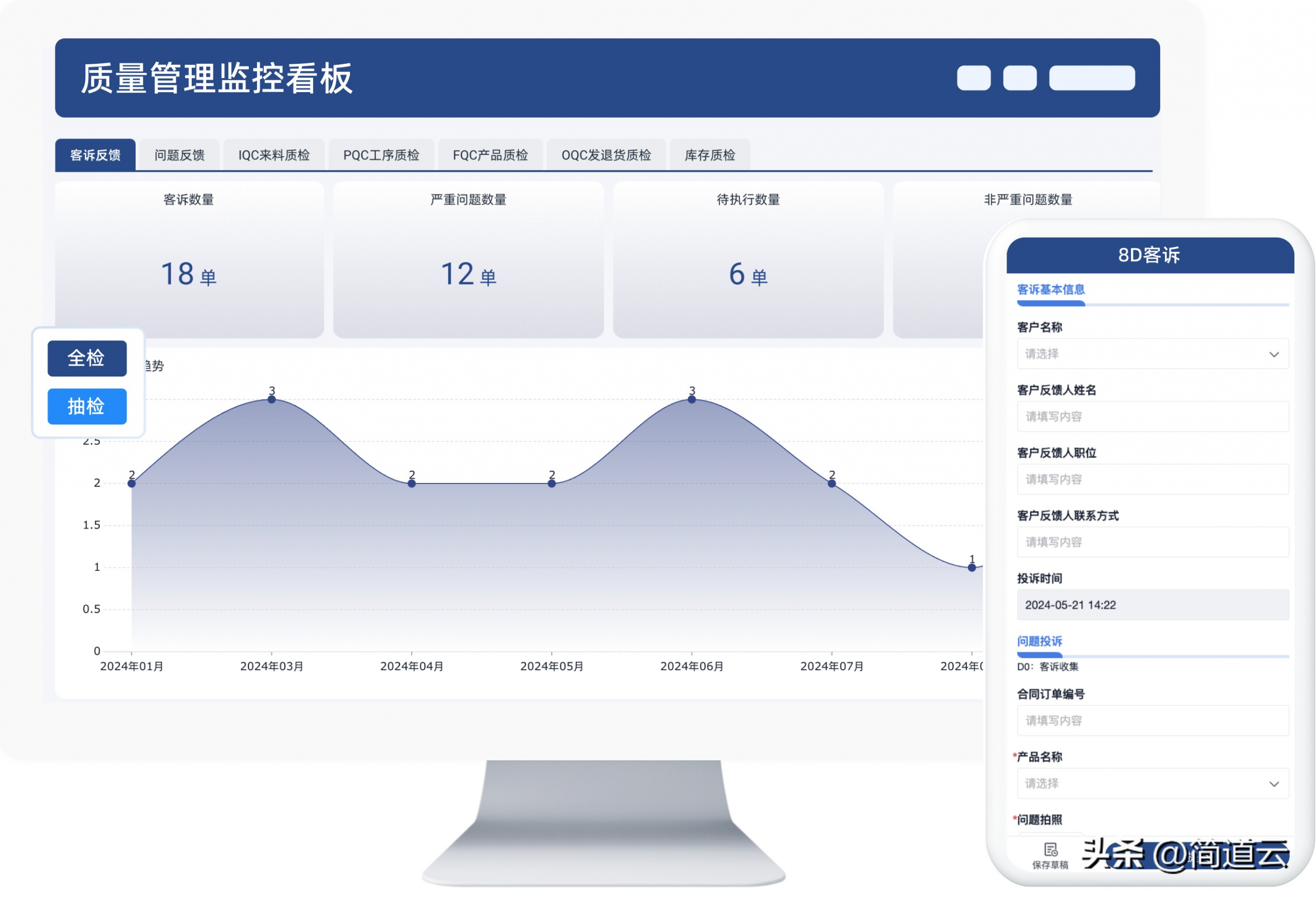Go to the FQC产品质检 tab

coord(490,155)
